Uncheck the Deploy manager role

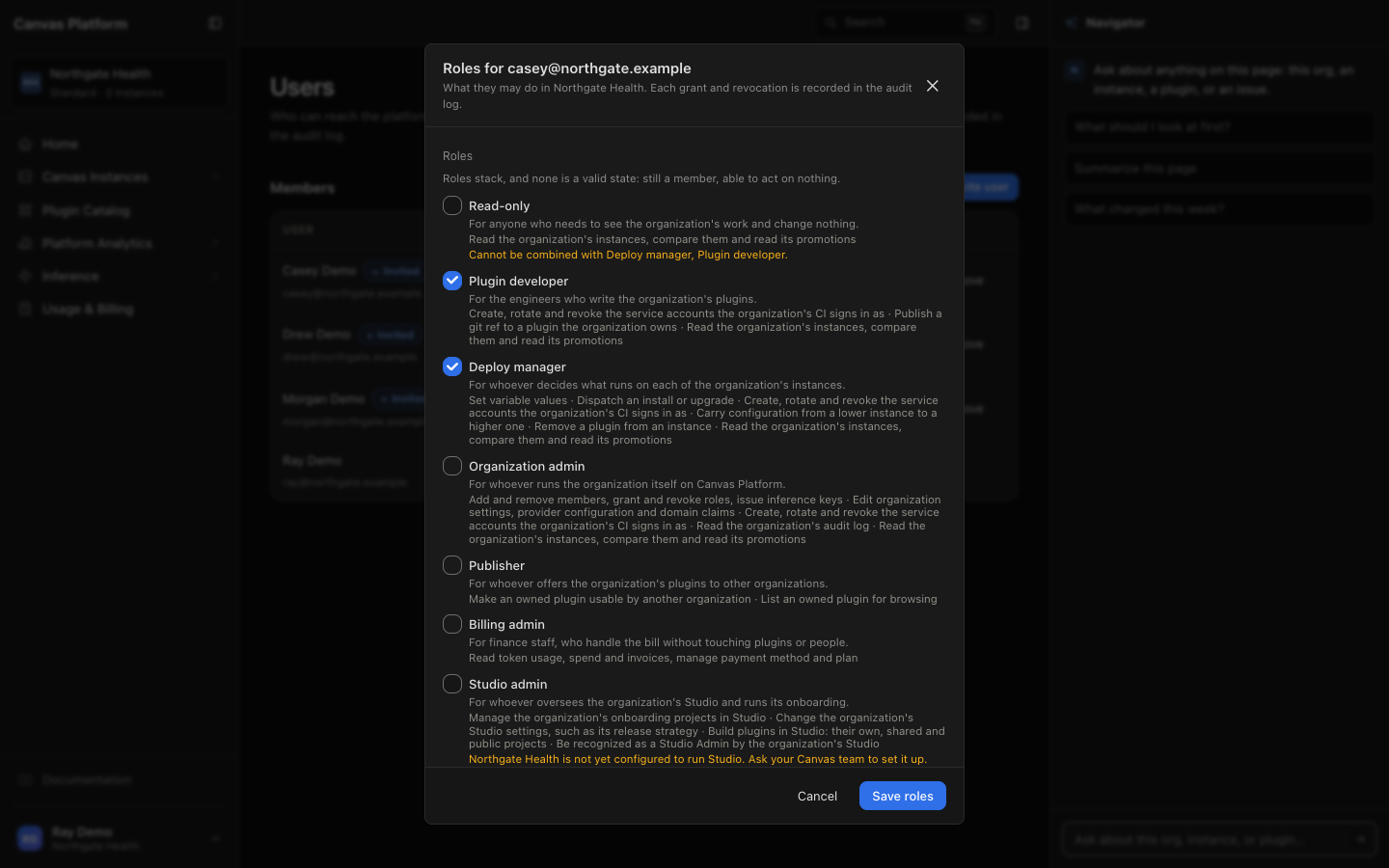452,366
